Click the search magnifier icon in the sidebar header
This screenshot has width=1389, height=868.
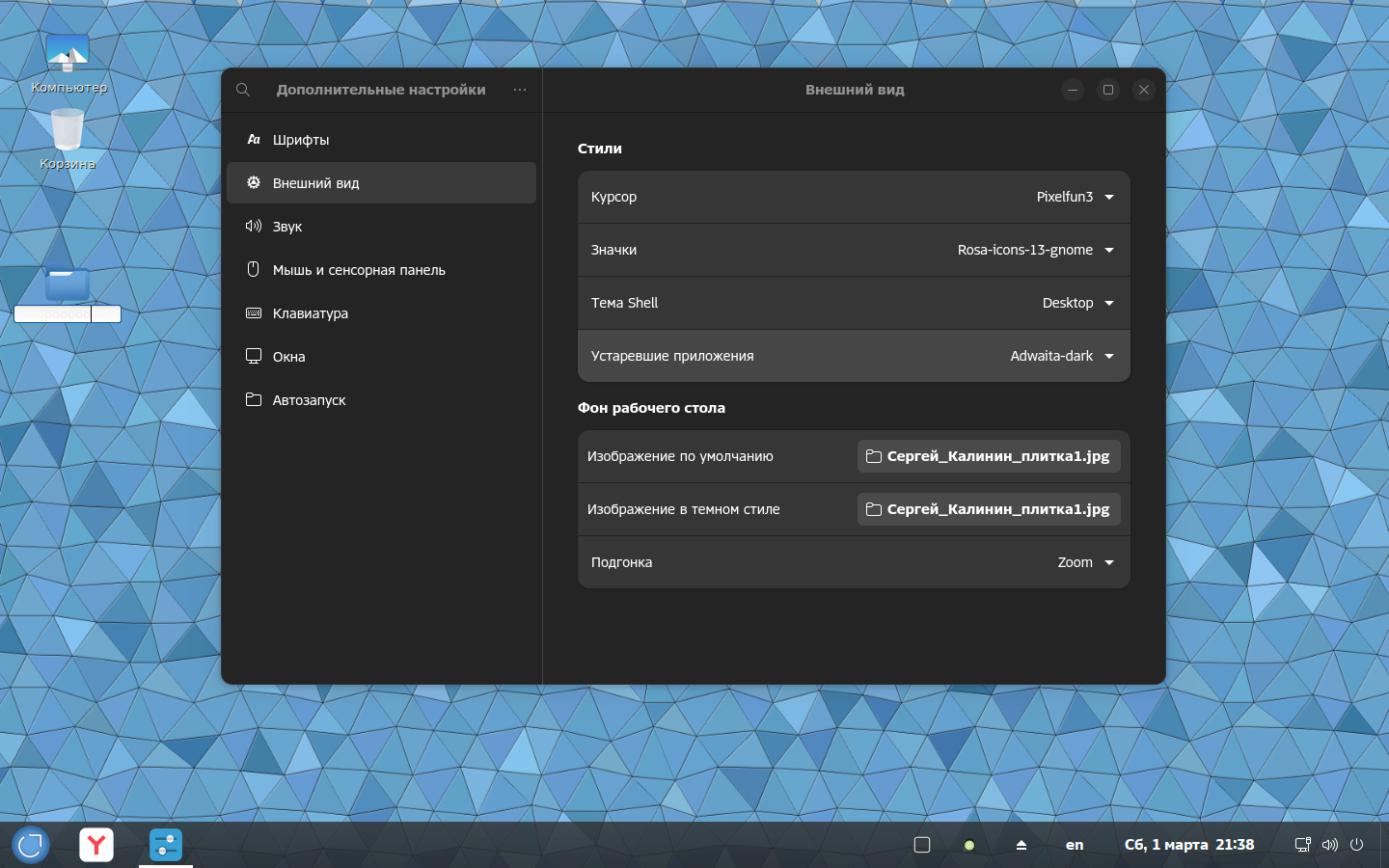click(243, 90)
